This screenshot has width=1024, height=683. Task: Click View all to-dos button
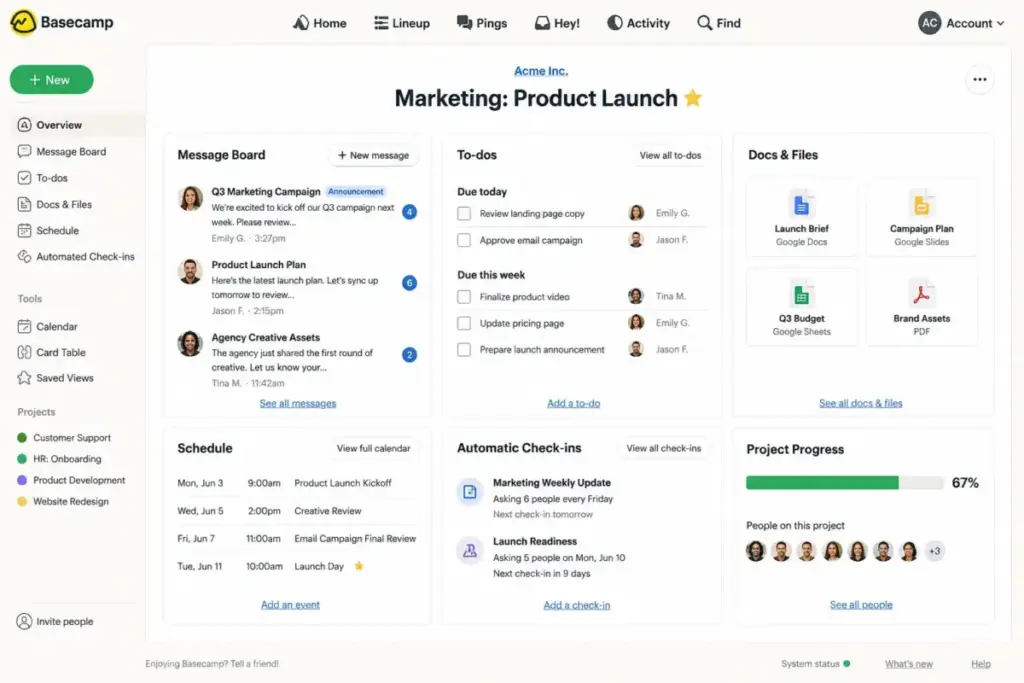(670, 155)
